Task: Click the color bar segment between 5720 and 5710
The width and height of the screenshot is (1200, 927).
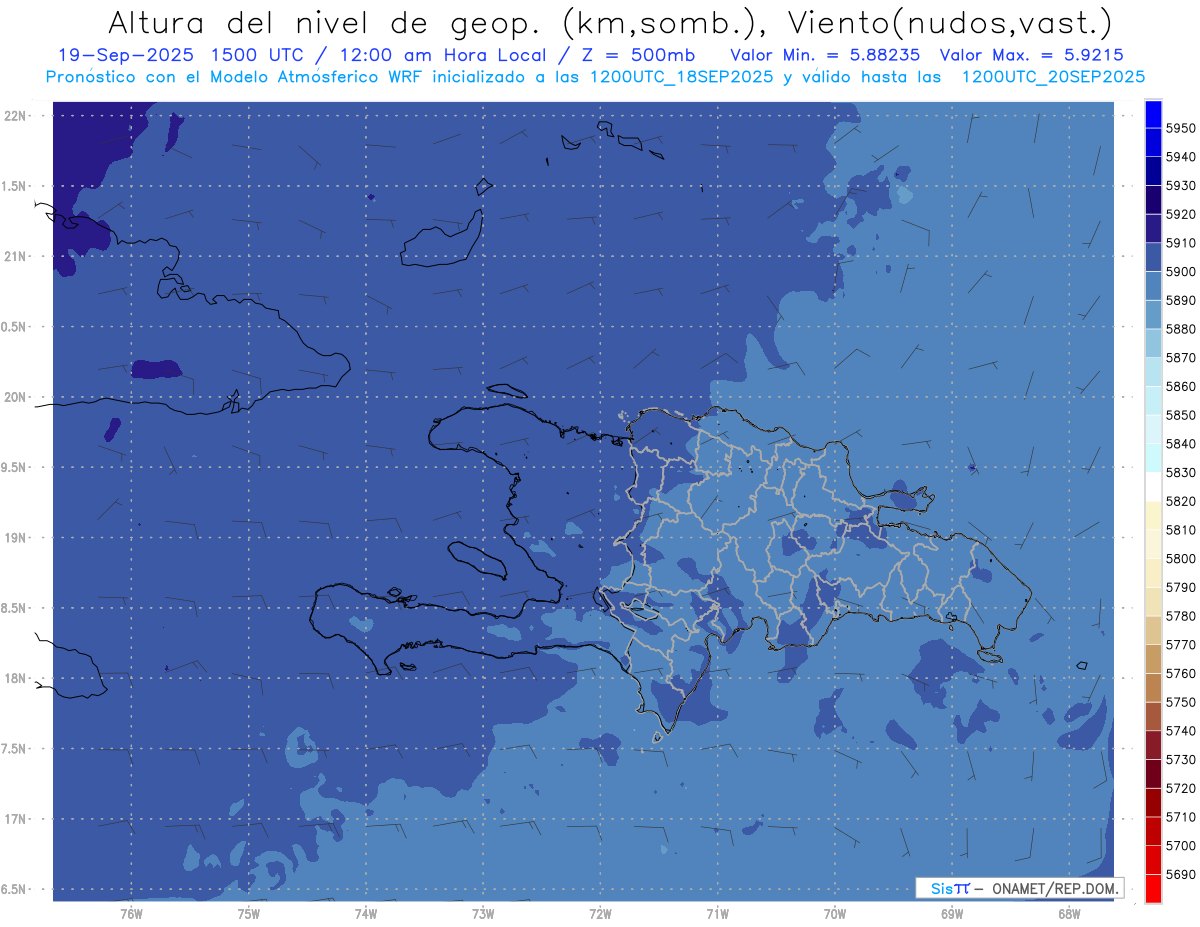Action: click(x=1153, y=802)
